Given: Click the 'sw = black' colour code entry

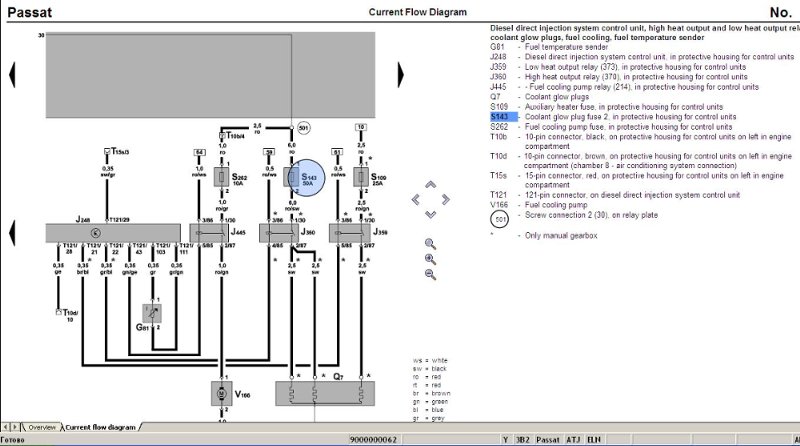Looking at the screenshot, I should click(430, 368).
